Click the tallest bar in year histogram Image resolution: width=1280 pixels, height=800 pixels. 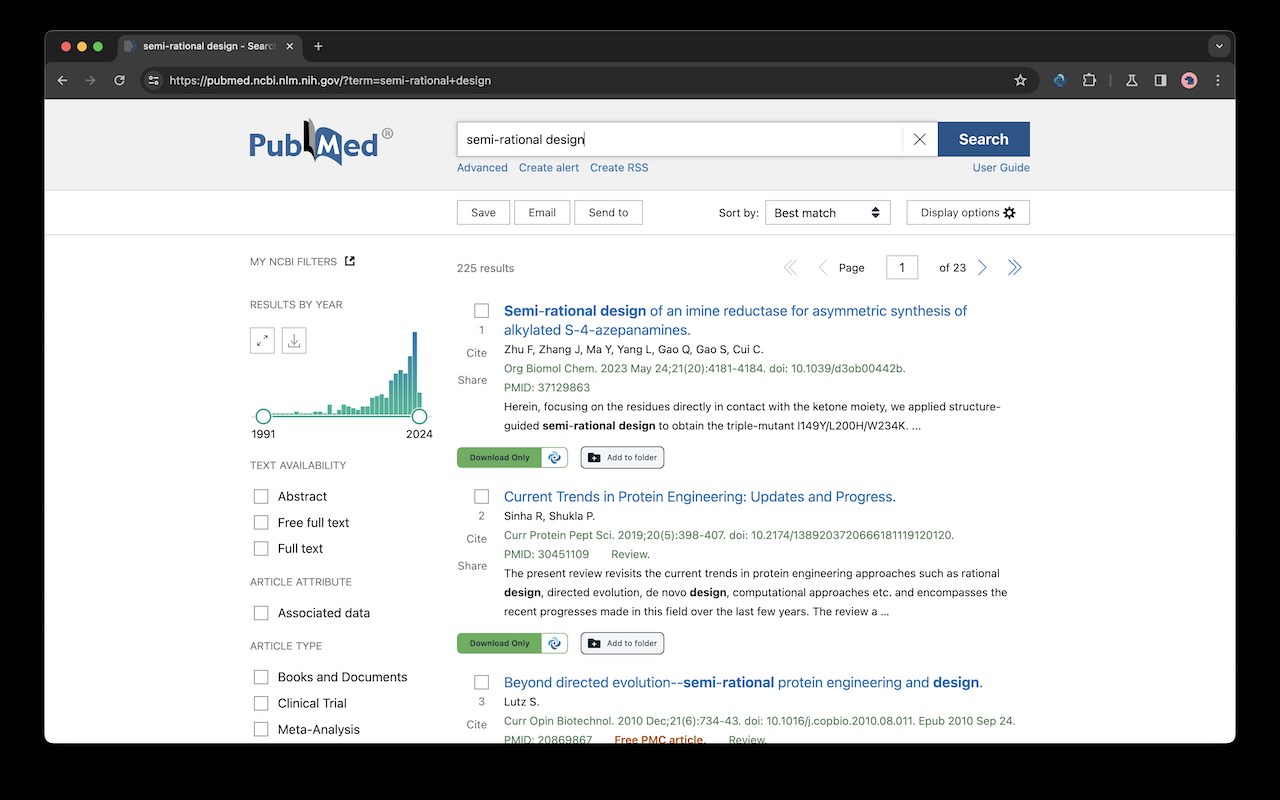tap(414, 373)
